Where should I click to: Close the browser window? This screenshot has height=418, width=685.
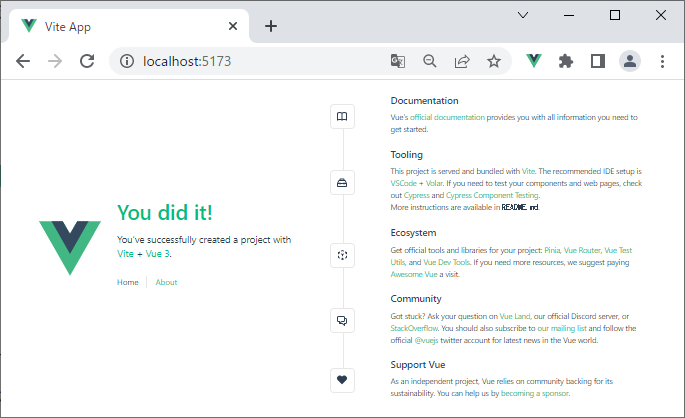coord(661,15)
